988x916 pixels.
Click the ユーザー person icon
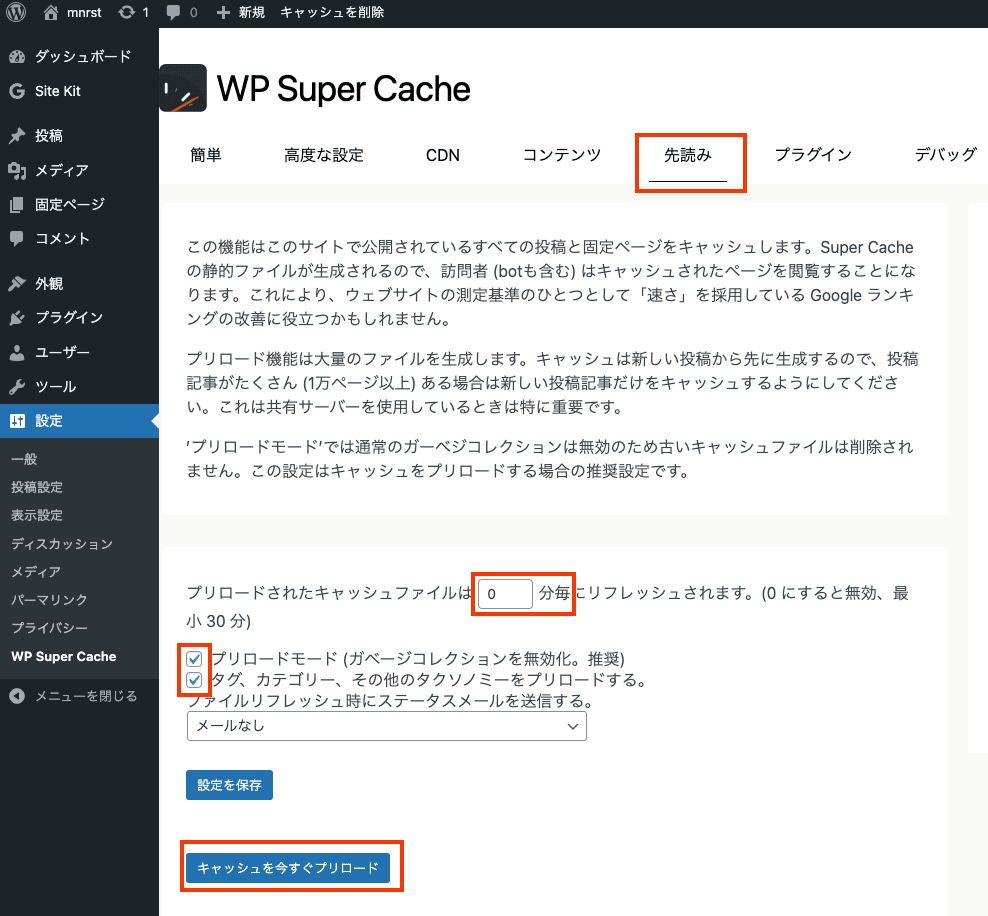[x=17, y=352]
